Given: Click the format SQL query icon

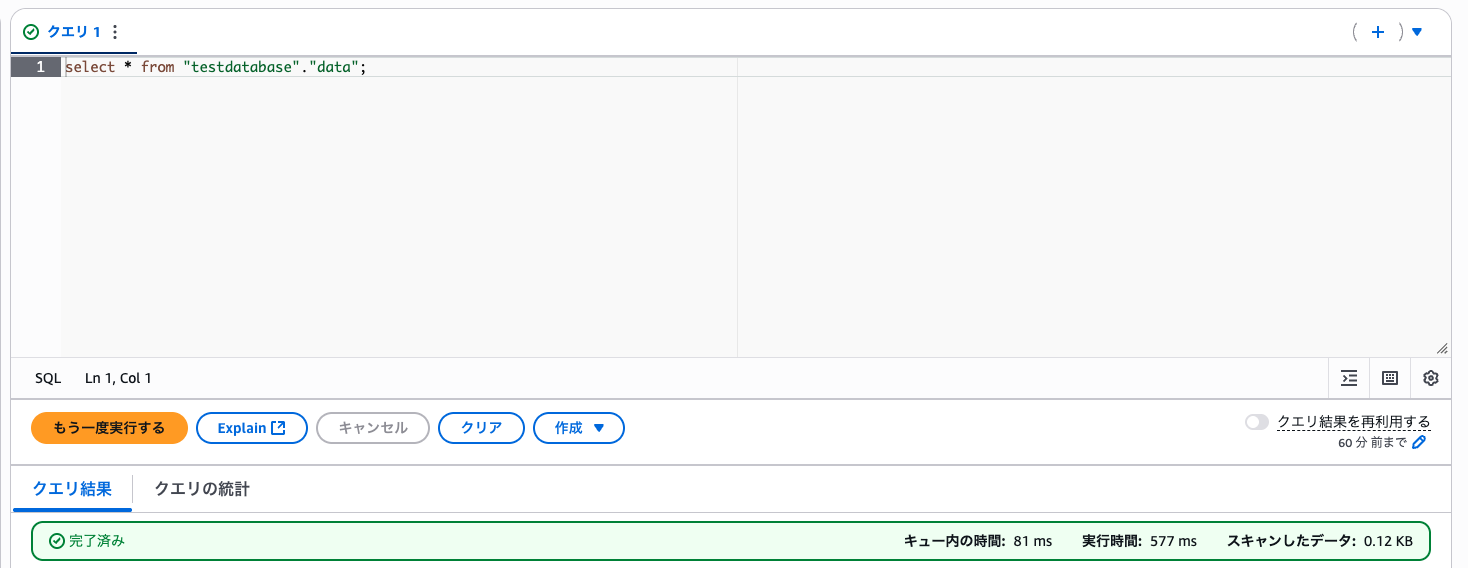Looking at the screenshot, I should [1349, 378].
